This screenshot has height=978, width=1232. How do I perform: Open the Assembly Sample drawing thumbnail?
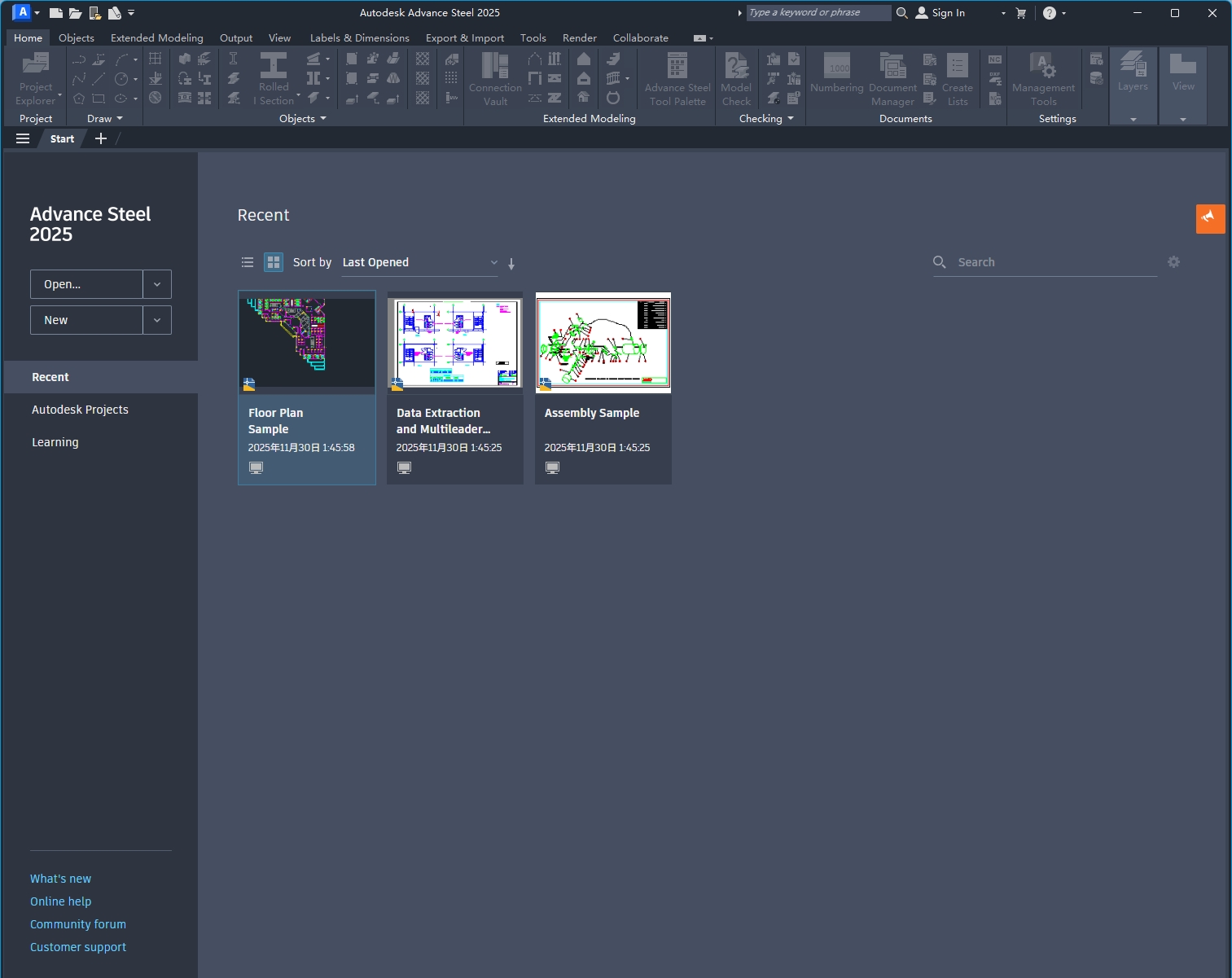tap(603, 343)
